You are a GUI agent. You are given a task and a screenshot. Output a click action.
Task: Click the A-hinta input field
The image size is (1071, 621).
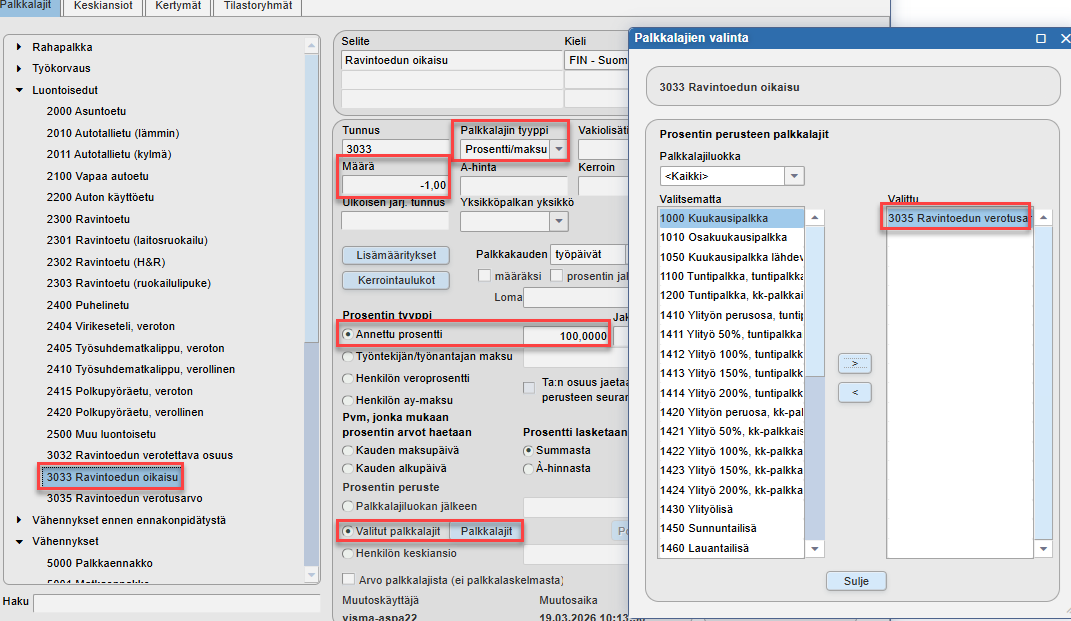coord(514,185)
